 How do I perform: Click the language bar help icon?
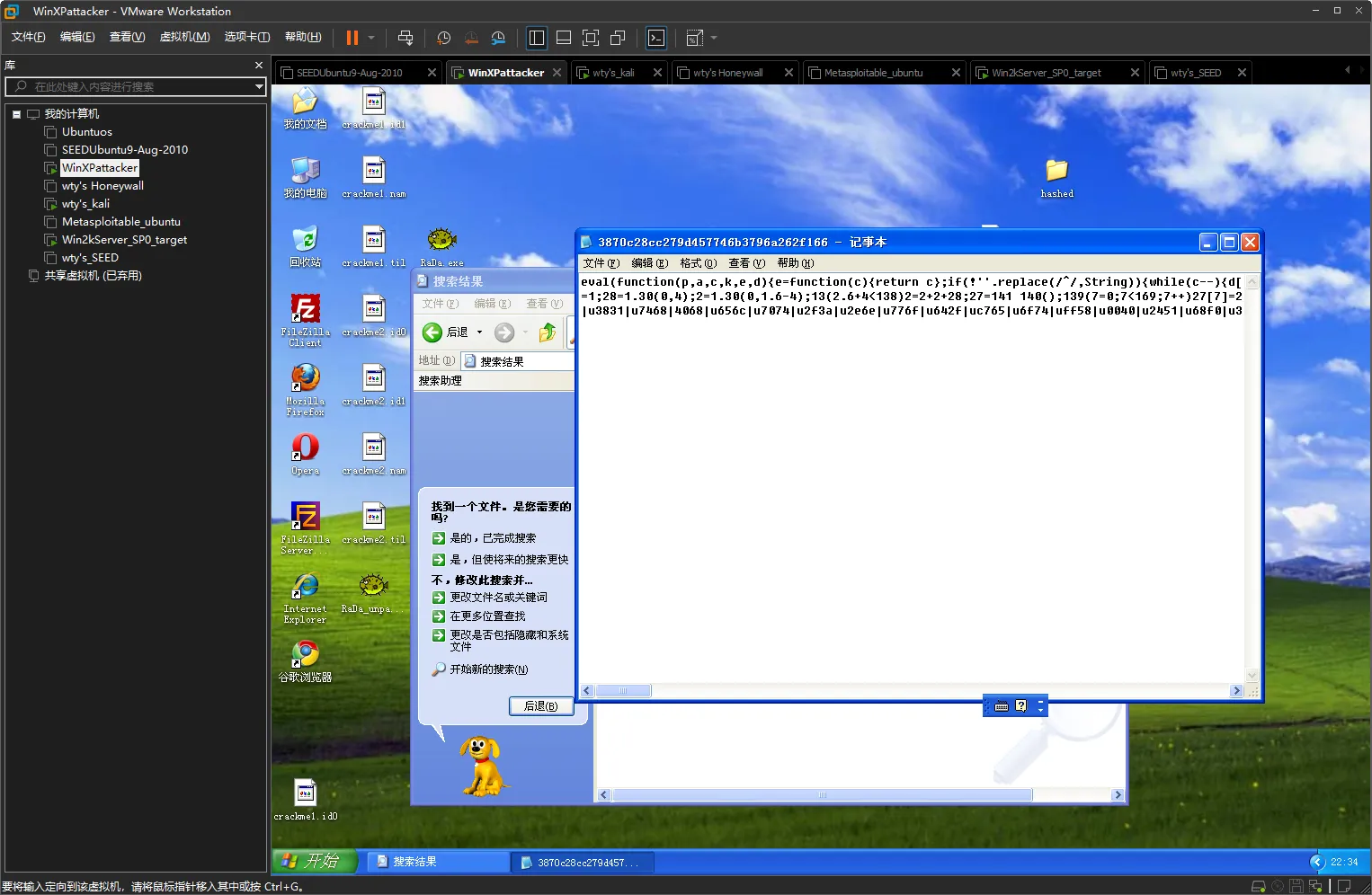coord(1020,706)
